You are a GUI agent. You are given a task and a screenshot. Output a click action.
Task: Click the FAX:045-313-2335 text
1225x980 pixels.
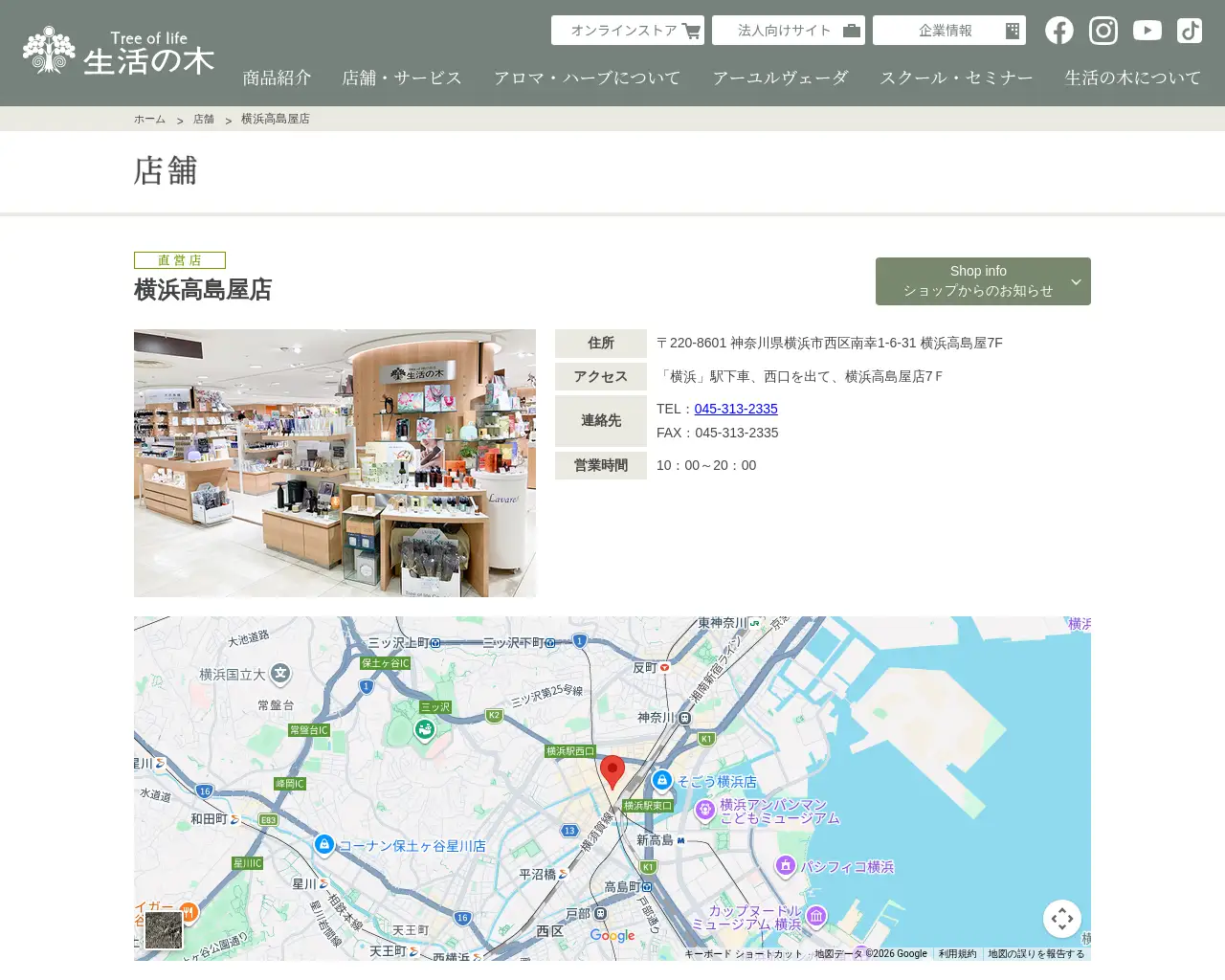tap(718, 433)
